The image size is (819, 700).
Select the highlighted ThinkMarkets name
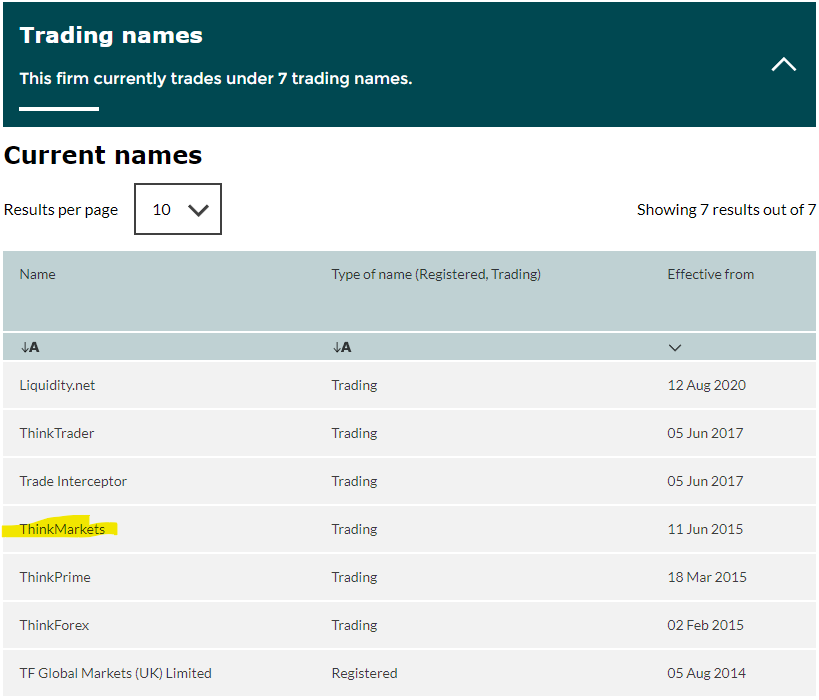62,529
